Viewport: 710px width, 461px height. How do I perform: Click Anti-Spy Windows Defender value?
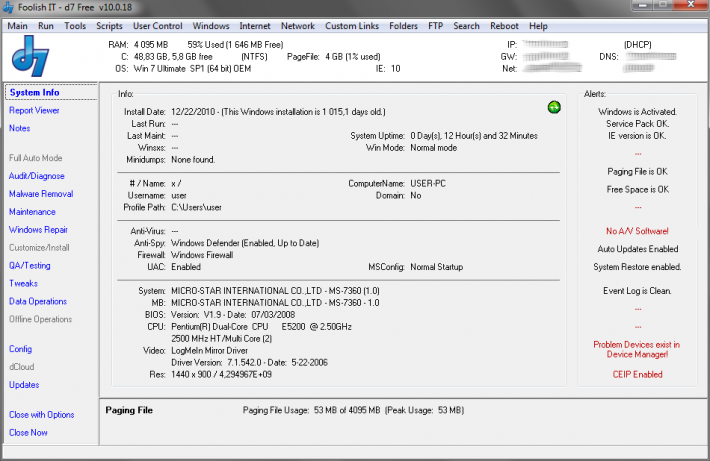tap(245, 243)
